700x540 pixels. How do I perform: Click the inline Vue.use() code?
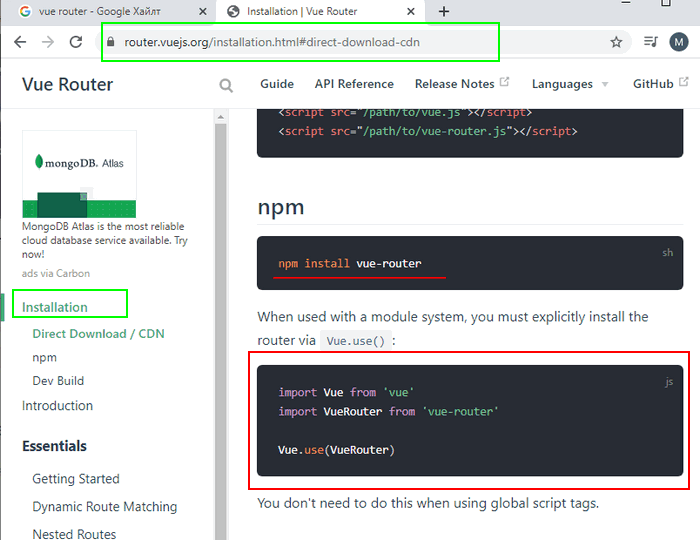tap(356, 341)
